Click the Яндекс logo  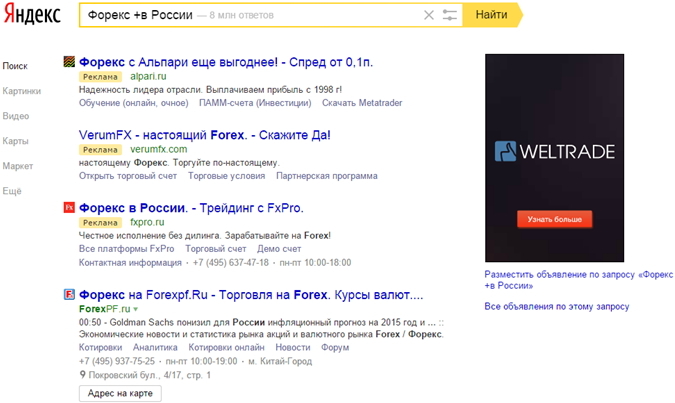pyautogui.click(x=32, y=14)
